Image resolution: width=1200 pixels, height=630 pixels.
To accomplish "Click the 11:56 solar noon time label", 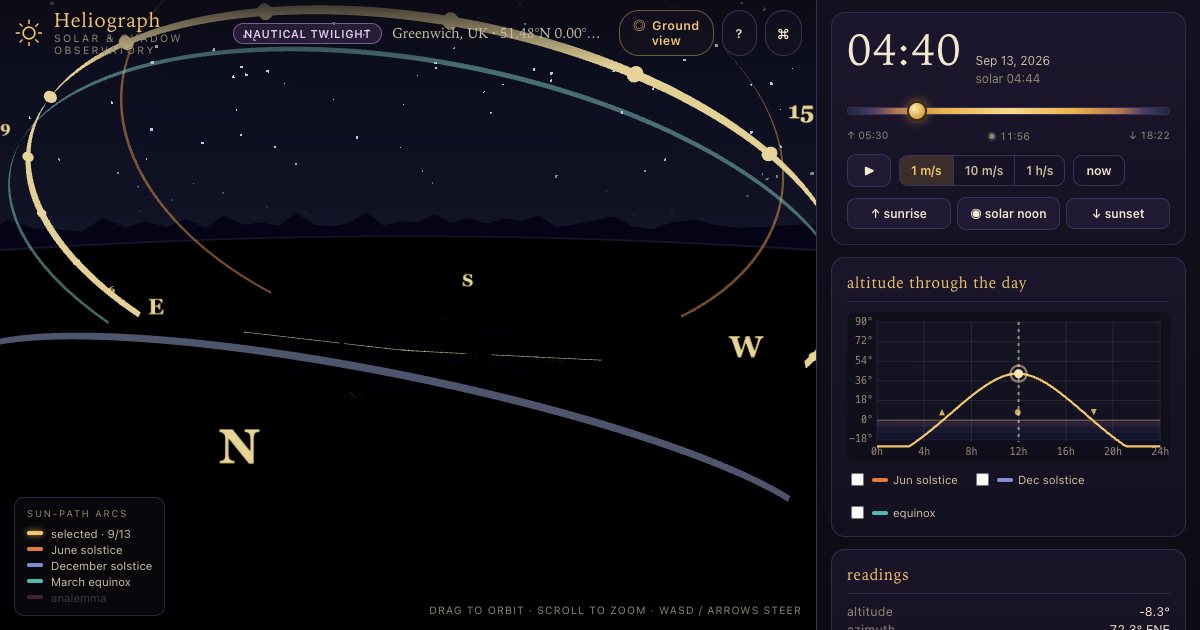I will tap(1008, 136).
